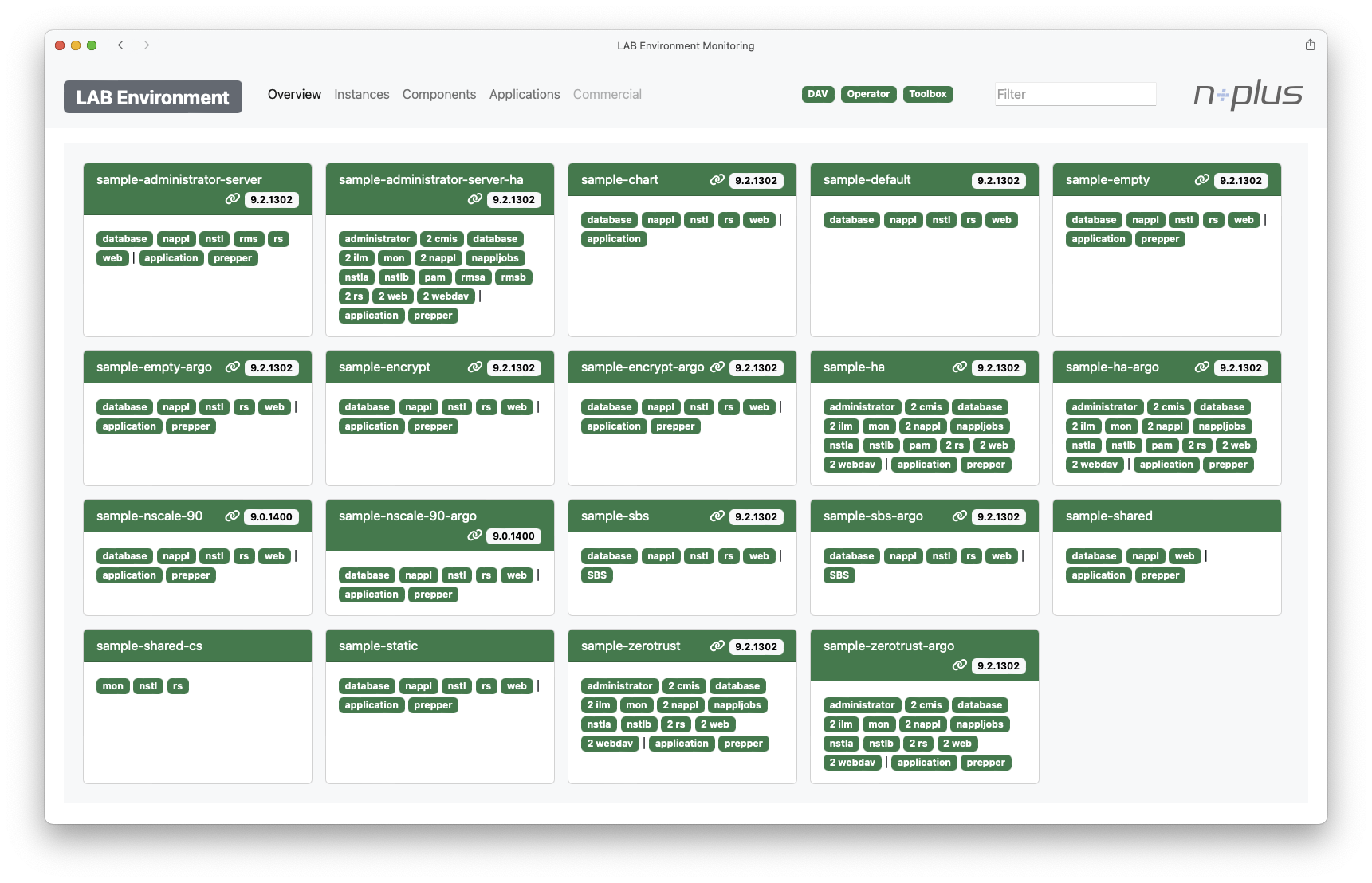Open the Components tab

[x=438, y=94]
